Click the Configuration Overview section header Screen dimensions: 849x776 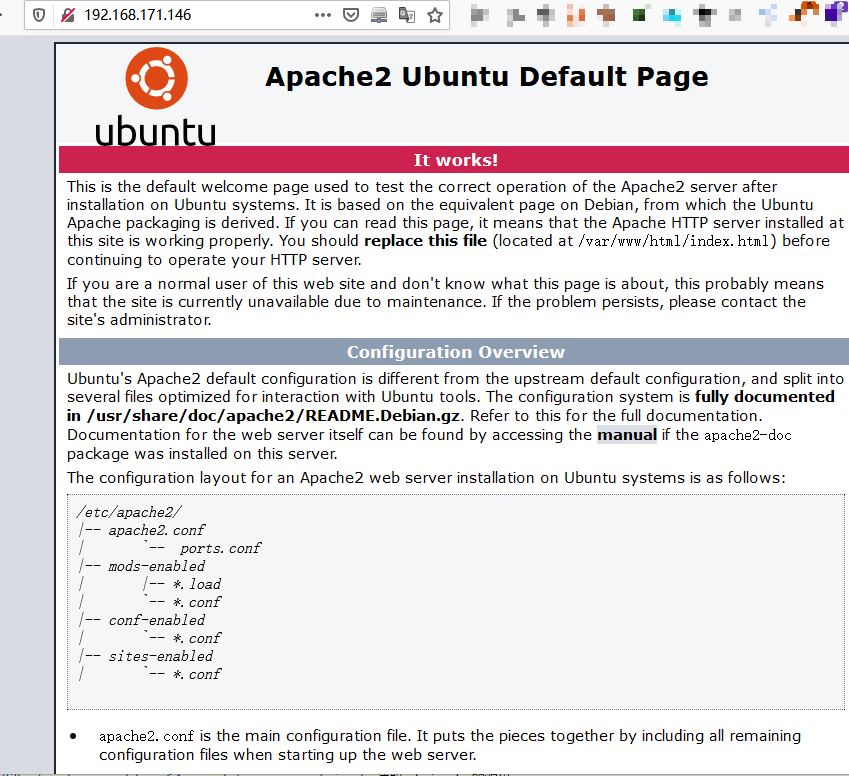coord(454,351)
